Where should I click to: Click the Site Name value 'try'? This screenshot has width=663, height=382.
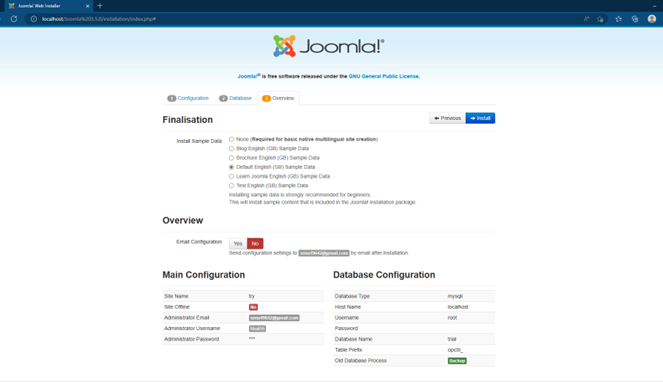252,296
